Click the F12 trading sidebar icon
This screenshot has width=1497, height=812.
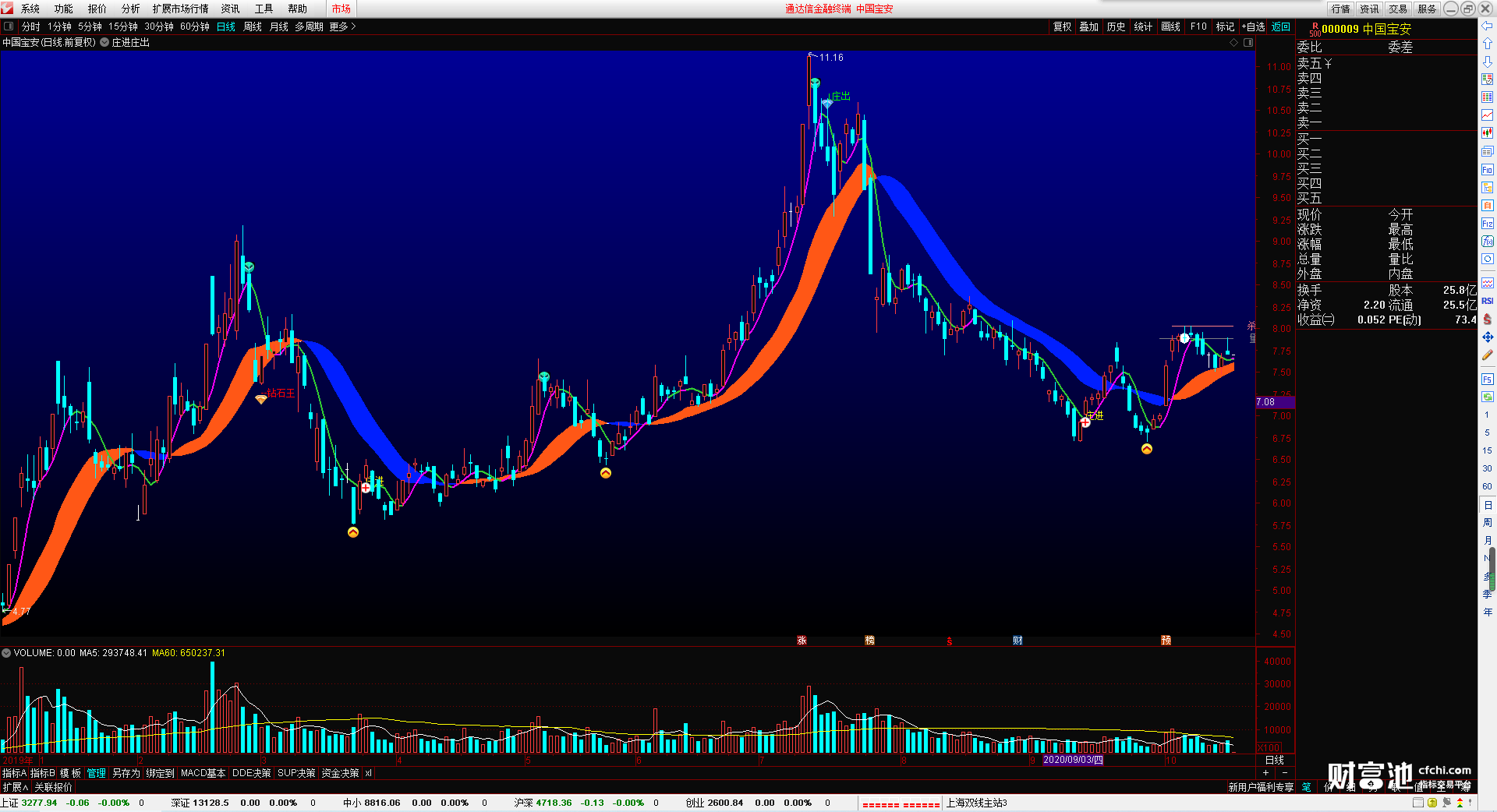[x=1487, y=224]
